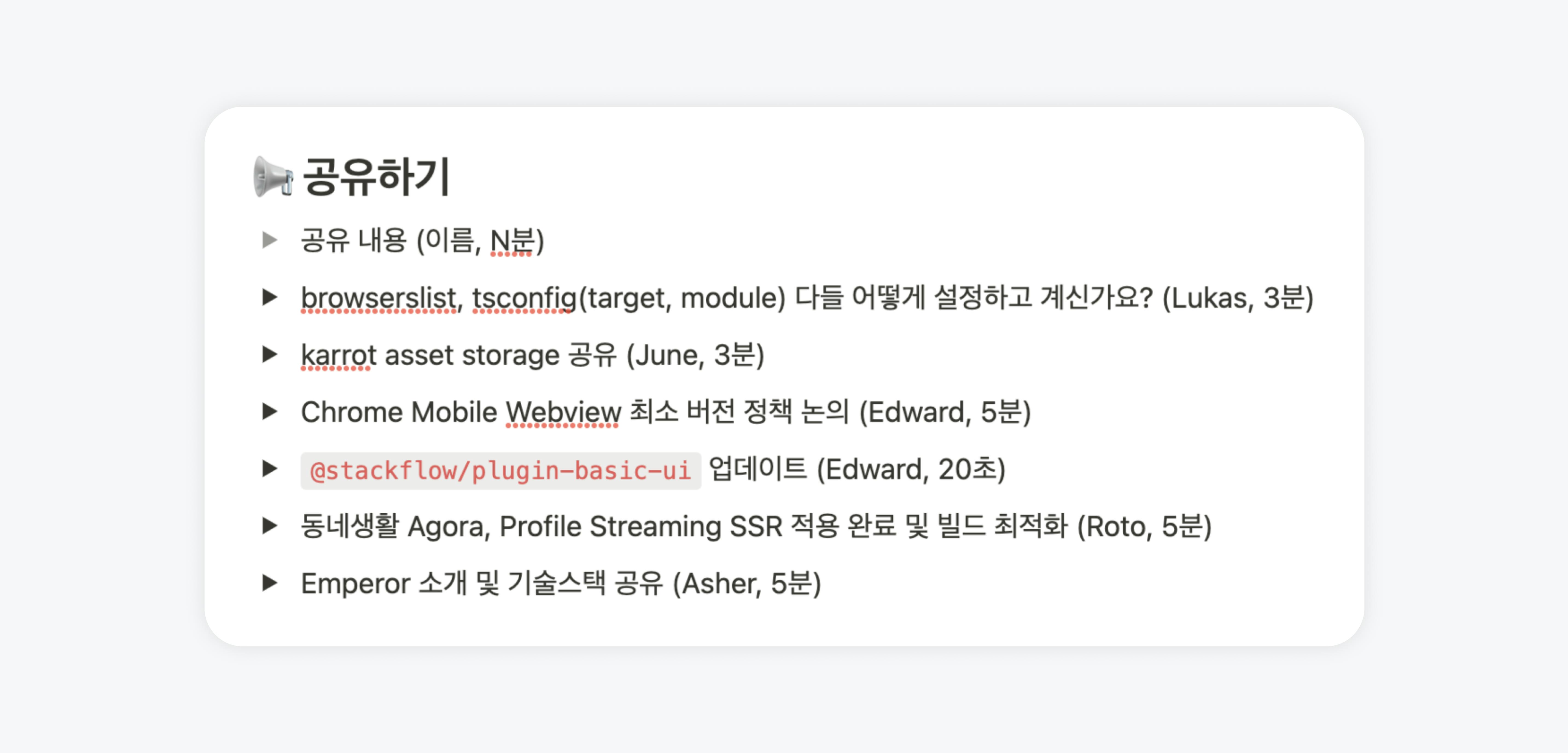Click the underlined word browserslist
Viewport: 1568px width, 753px height.
pos(378,298)
